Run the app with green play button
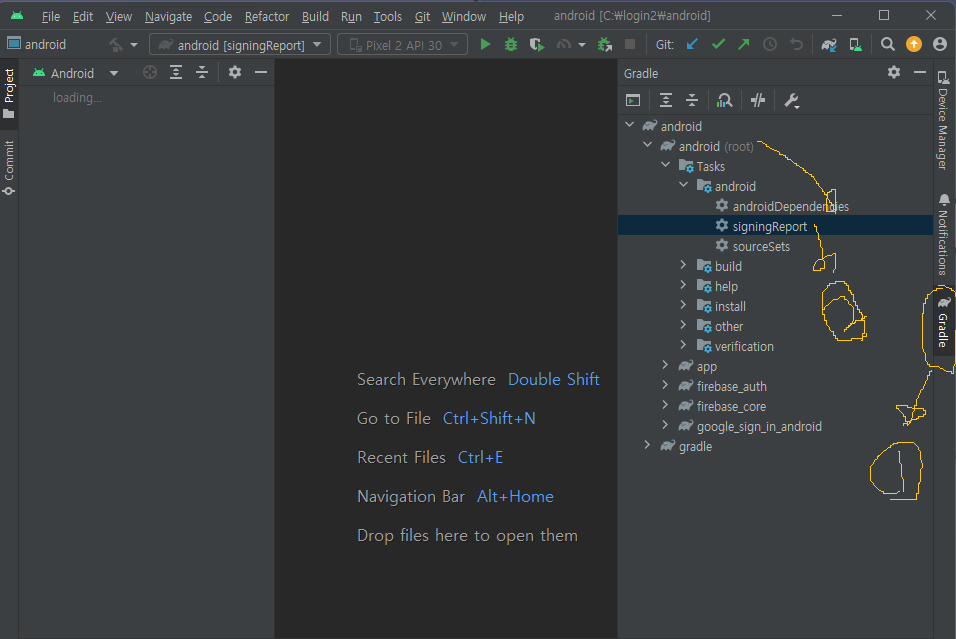The width and height of the screenshot is (956, 639). [485, 45]
